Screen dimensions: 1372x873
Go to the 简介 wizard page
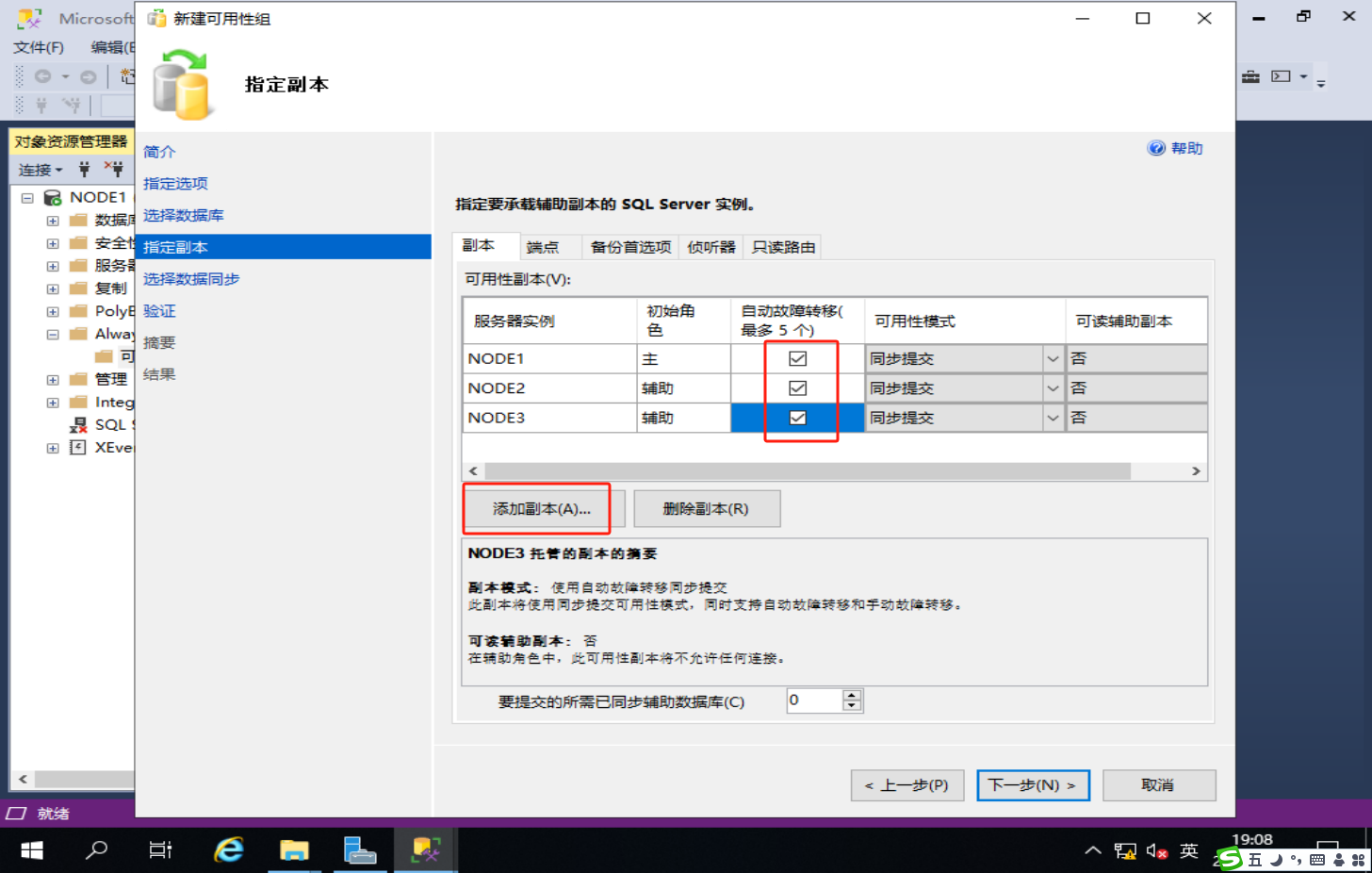tap(159, 152)
